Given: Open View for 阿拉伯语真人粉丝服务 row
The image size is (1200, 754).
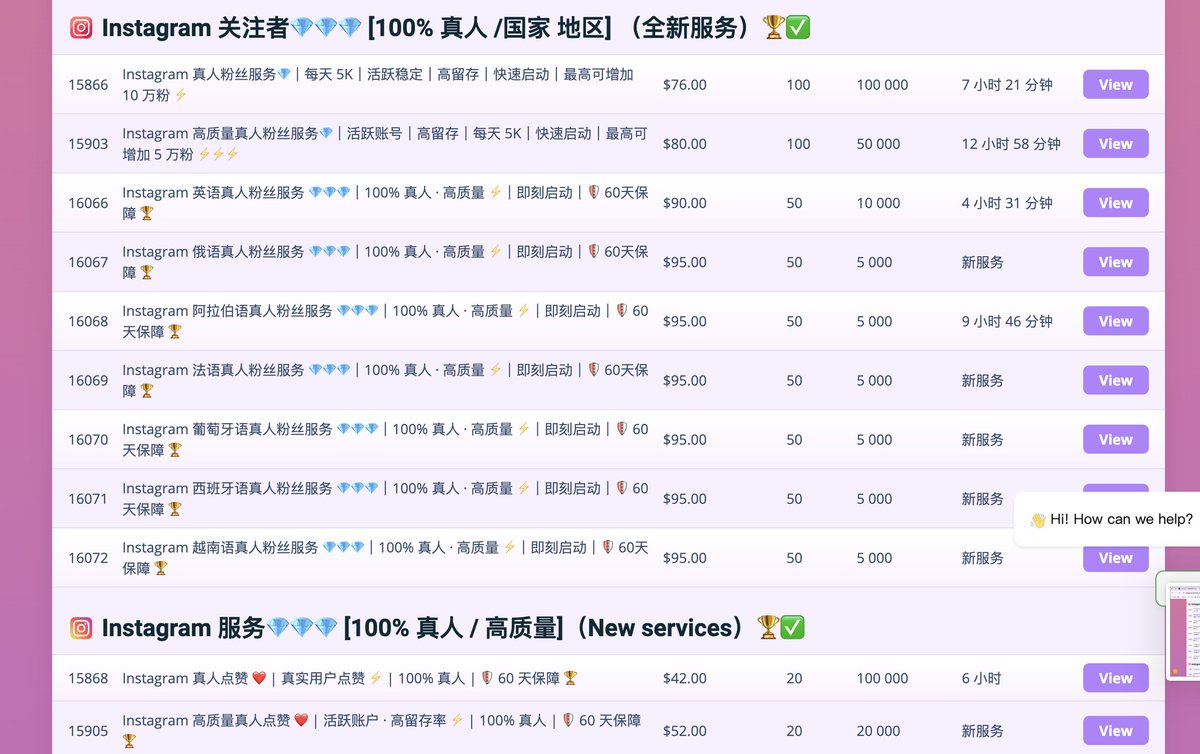Looking at the screenshot, I should pyautogui.click(x=1115, y=321).
